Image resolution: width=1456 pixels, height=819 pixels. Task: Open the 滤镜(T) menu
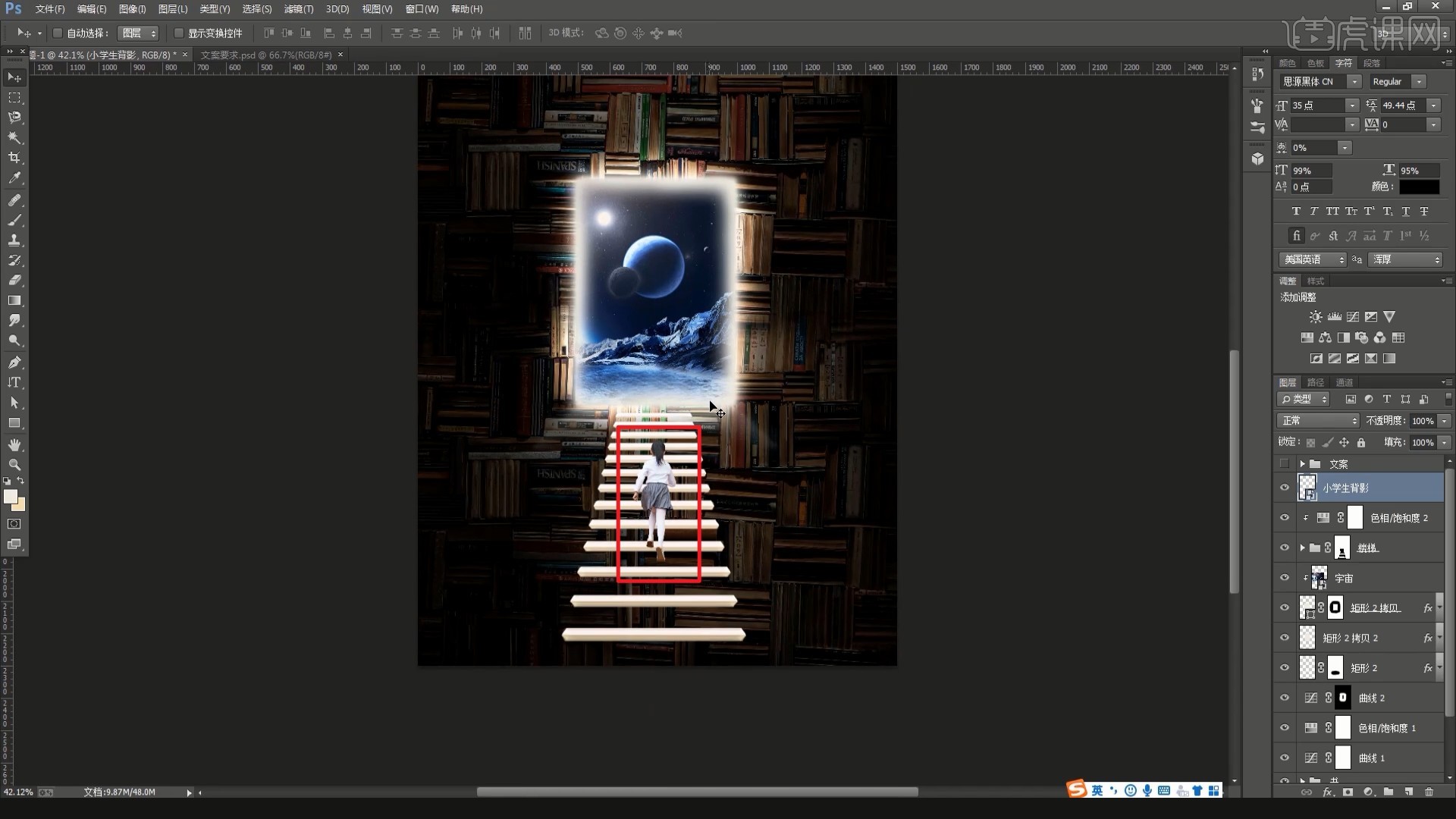tap(298, 9)
